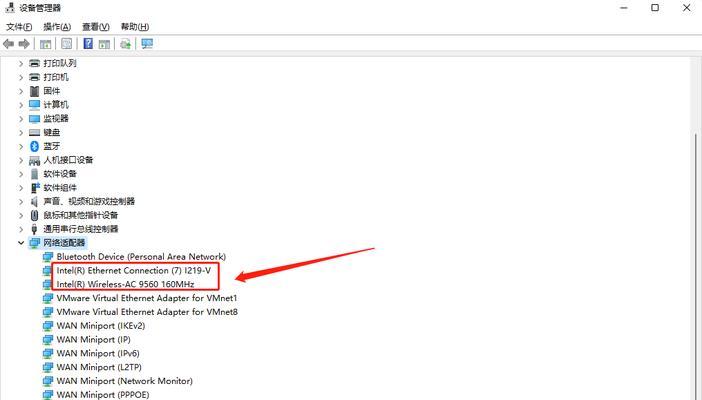The height and width of the screenshot is (400, 702).
Task: Expand the 固件 node with its chevron
Action: (x=21, y=91)
